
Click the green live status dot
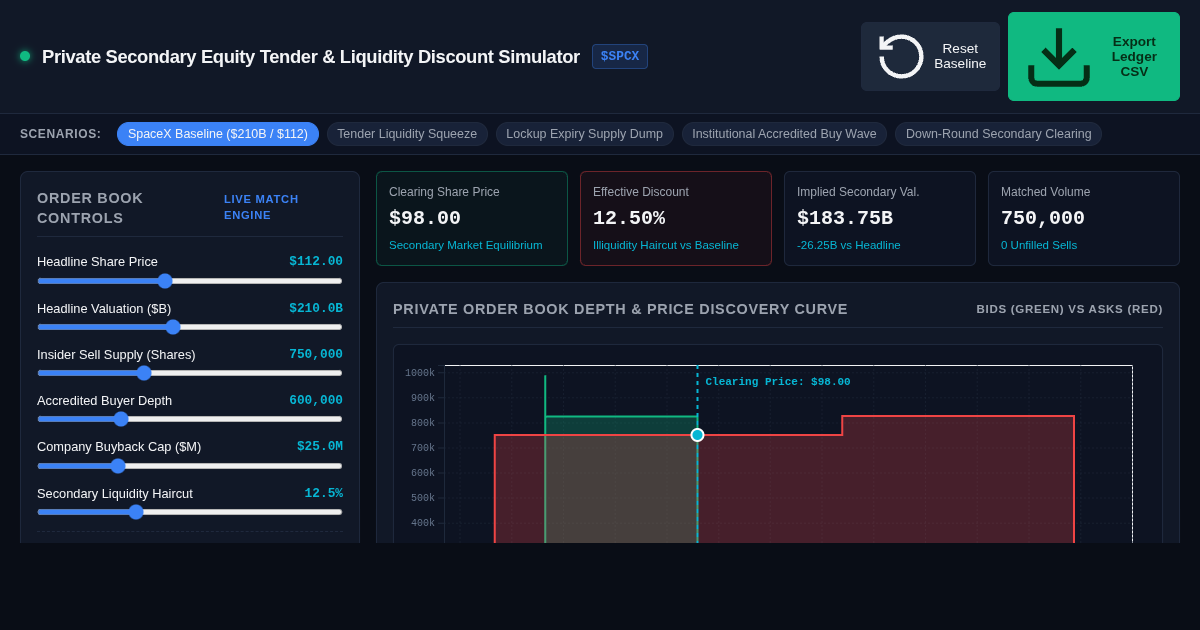coord(25,56)
